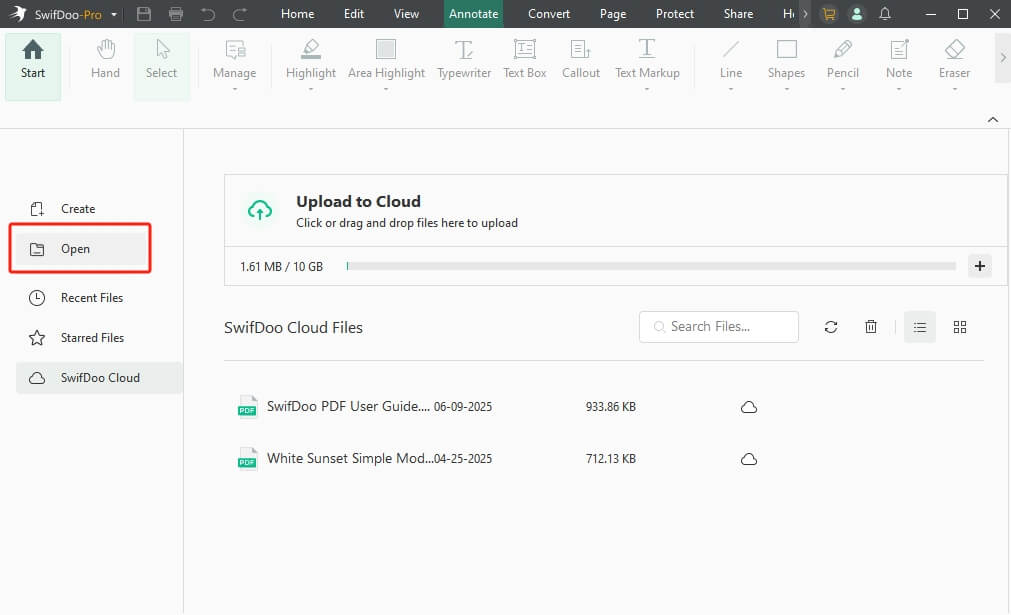
Task: Open the Manage annotations tool
Action: pyautogui.click(x=235, y=59)
